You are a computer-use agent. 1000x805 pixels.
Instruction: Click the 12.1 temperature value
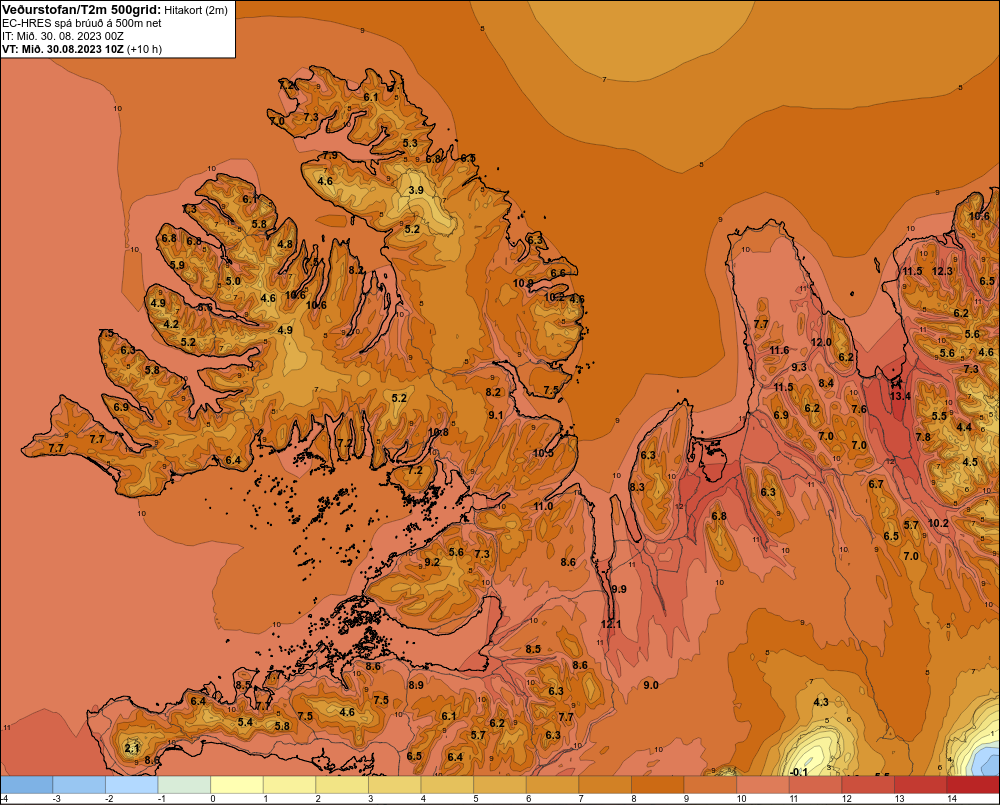(x=610, y=624)
